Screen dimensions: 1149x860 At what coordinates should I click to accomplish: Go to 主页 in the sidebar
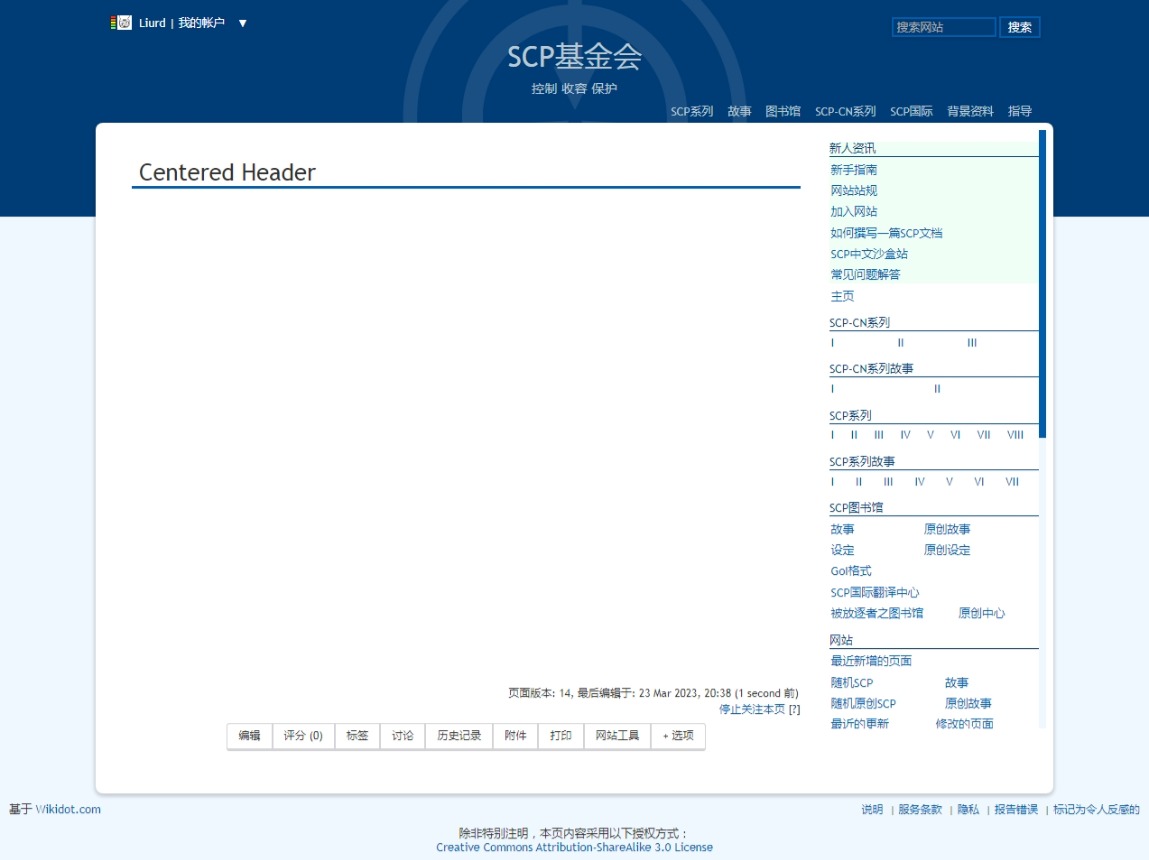[842, 296]
